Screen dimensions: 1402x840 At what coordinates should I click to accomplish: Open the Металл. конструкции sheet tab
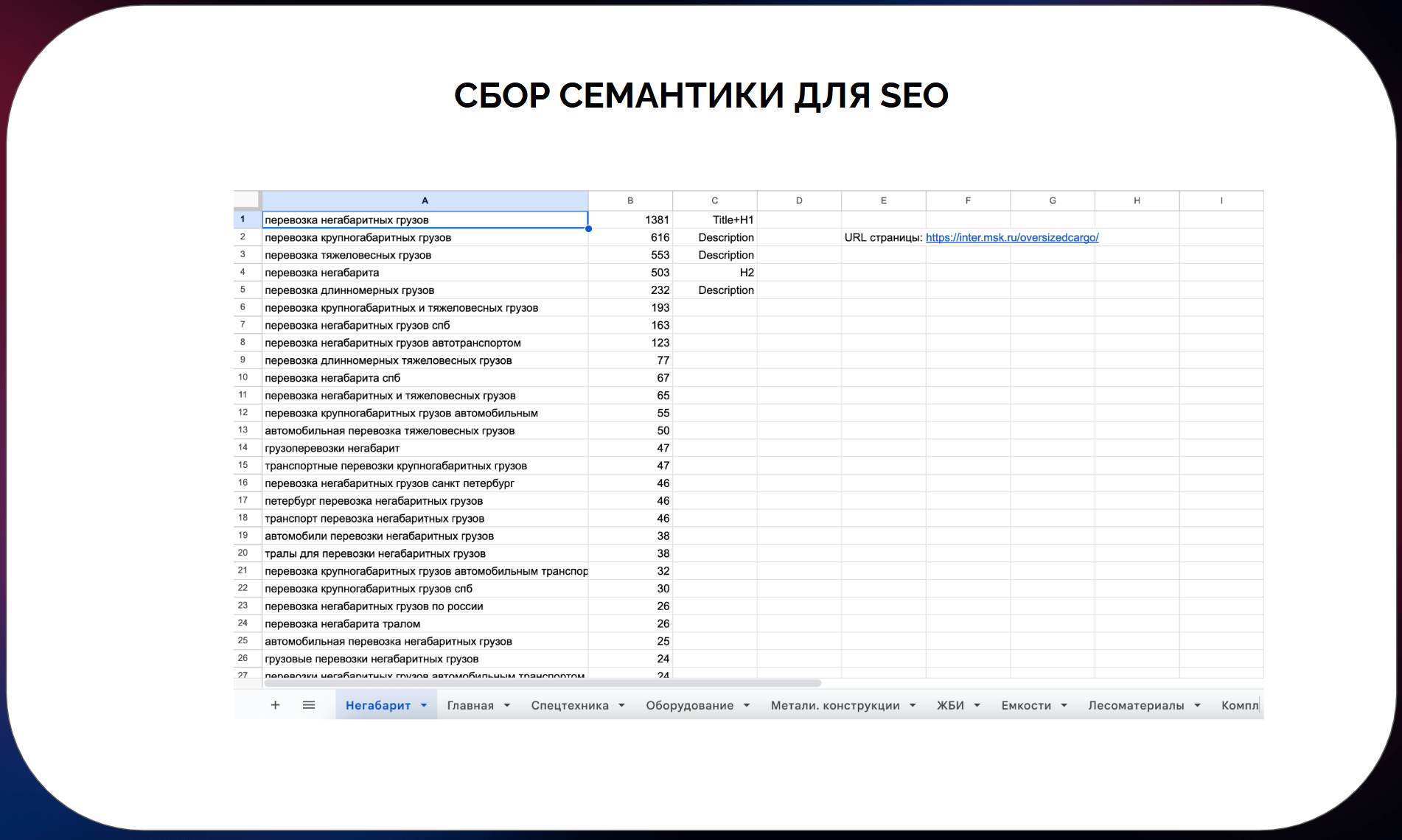(834, 706)
